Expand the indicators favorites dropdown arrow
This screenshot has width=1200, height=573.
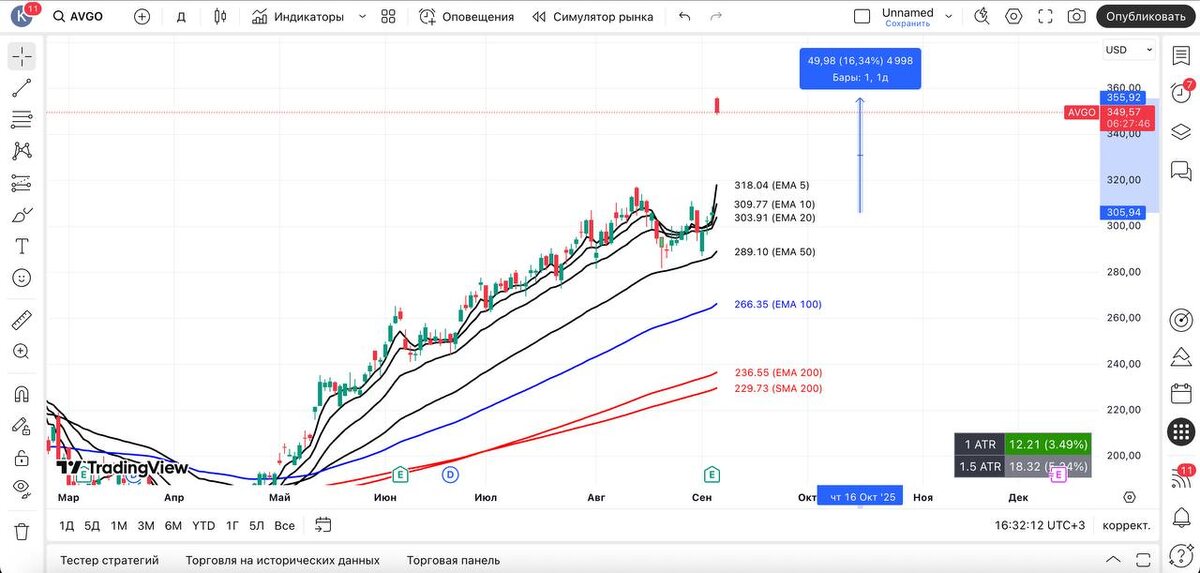362,16
